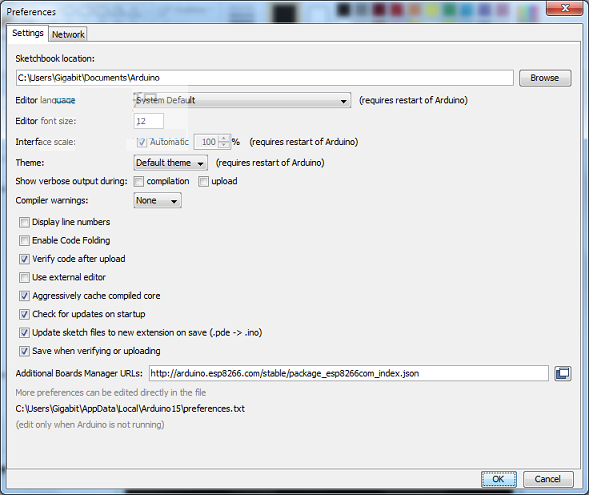Expand the Theme dropdown
The height and width of the screenshot is (495, 589).
click(171, 163)
